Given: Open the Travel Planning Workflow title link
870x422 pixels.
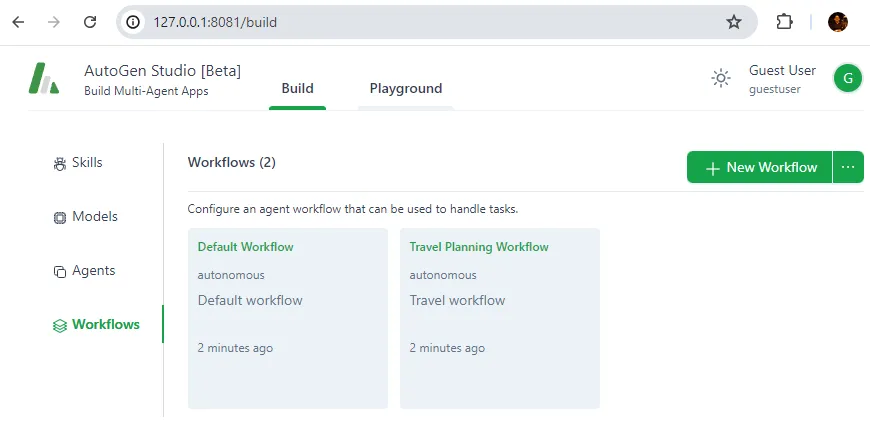Looking at the screenshot, I should 479,247.
